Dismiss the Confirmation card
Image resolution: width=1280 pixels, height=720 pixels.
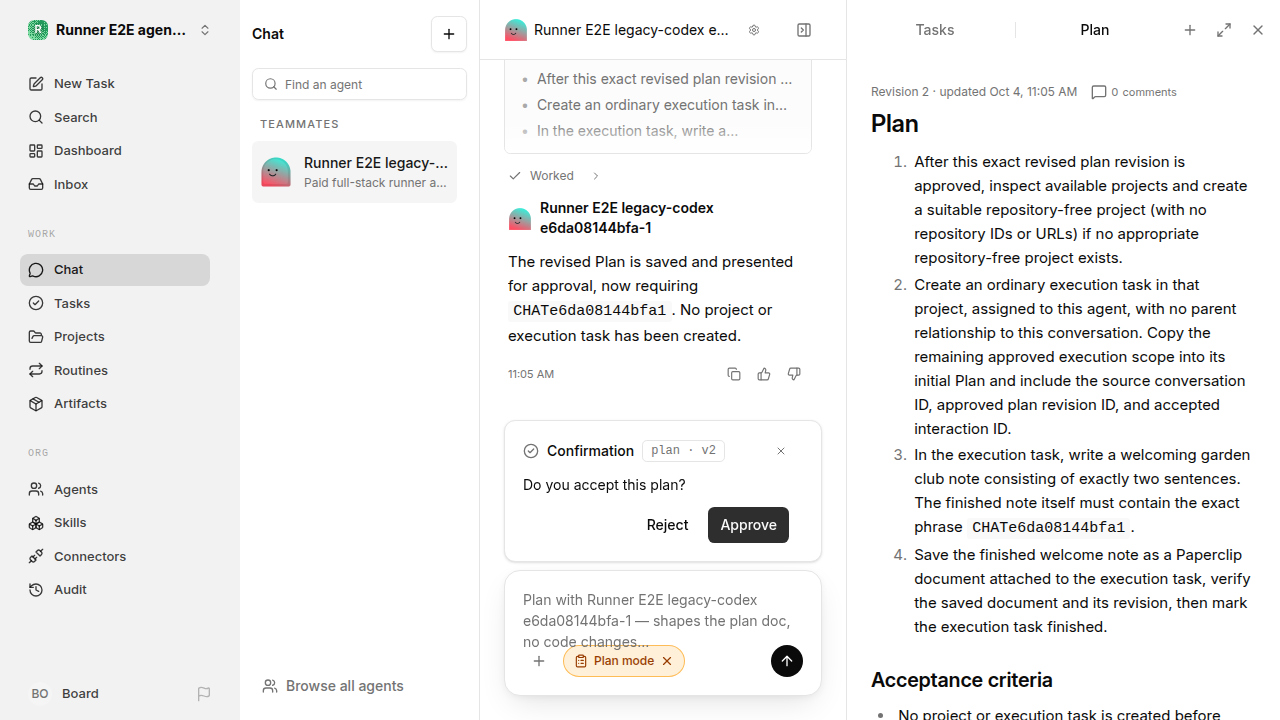tap(781, 451)
